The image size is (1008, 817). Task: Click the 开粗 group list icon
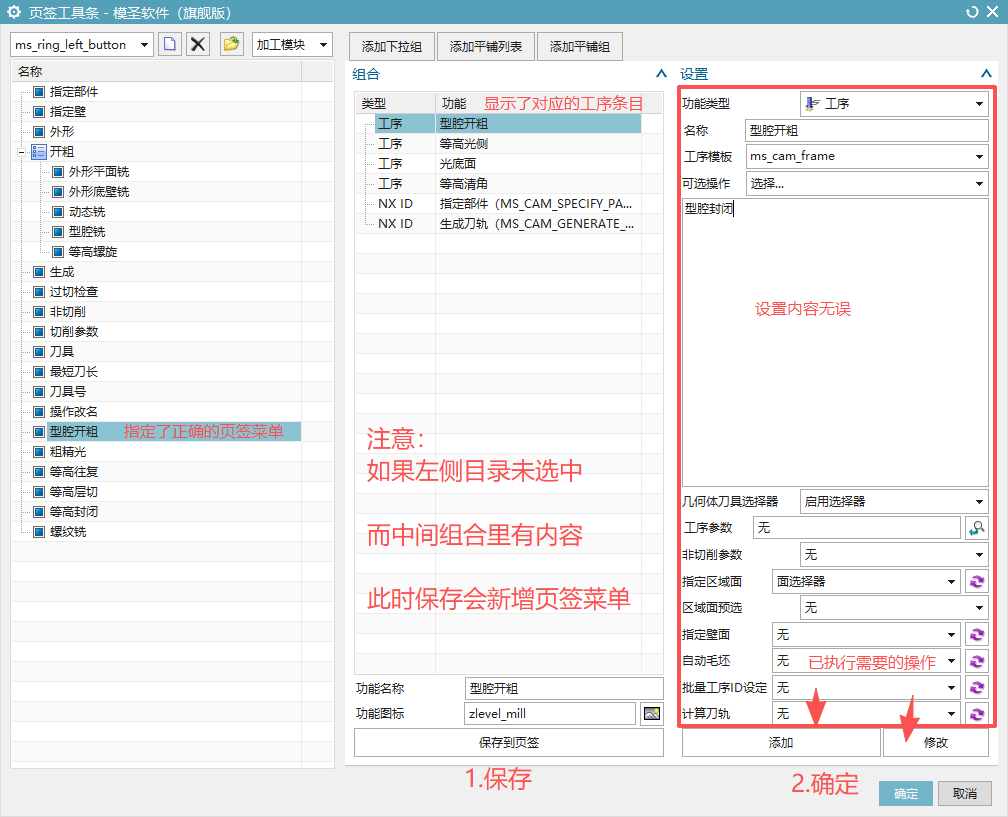pyautogui.click(x=39, y=152)
